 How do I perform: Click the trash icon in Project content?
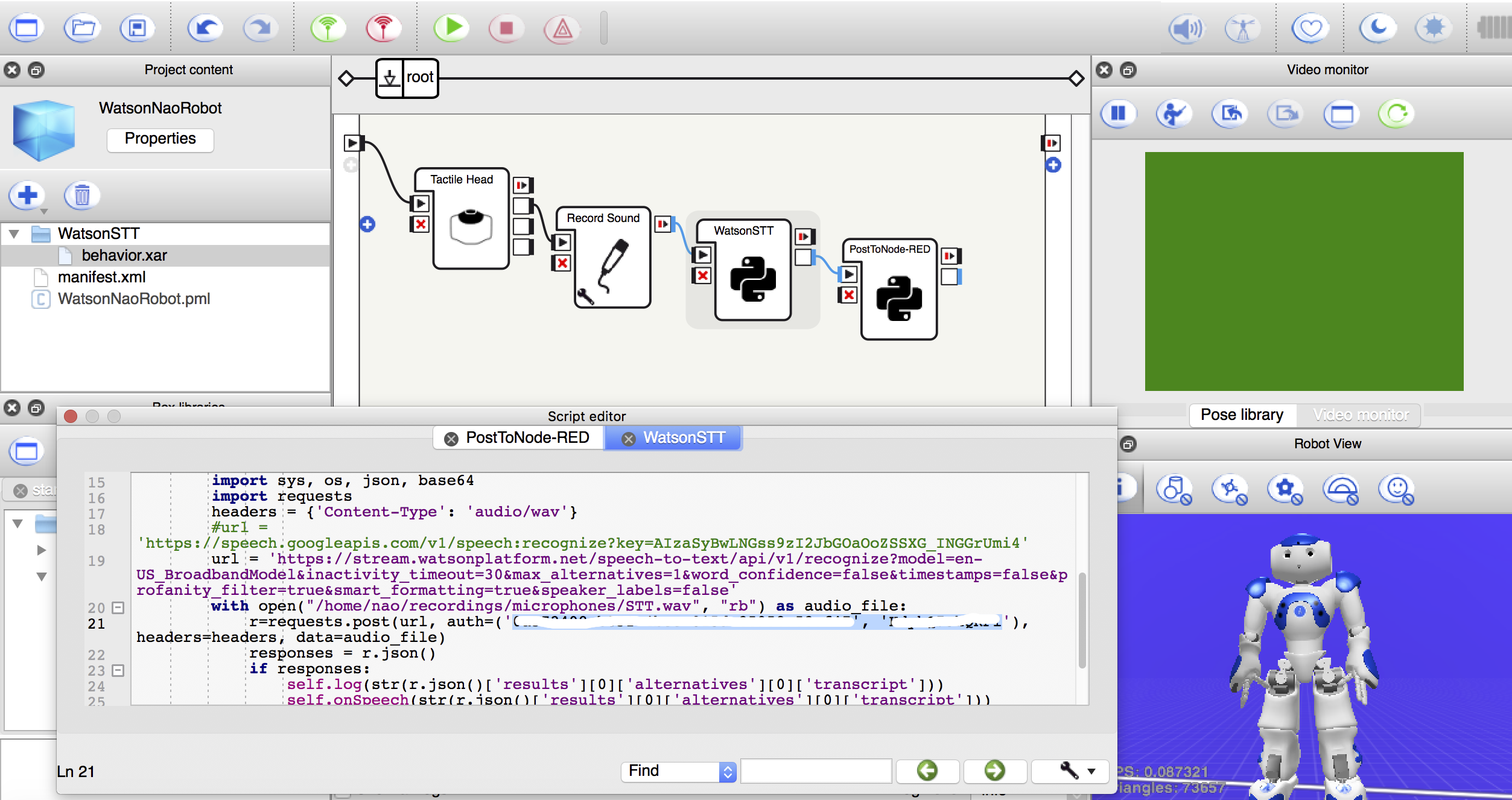(82, 195)
